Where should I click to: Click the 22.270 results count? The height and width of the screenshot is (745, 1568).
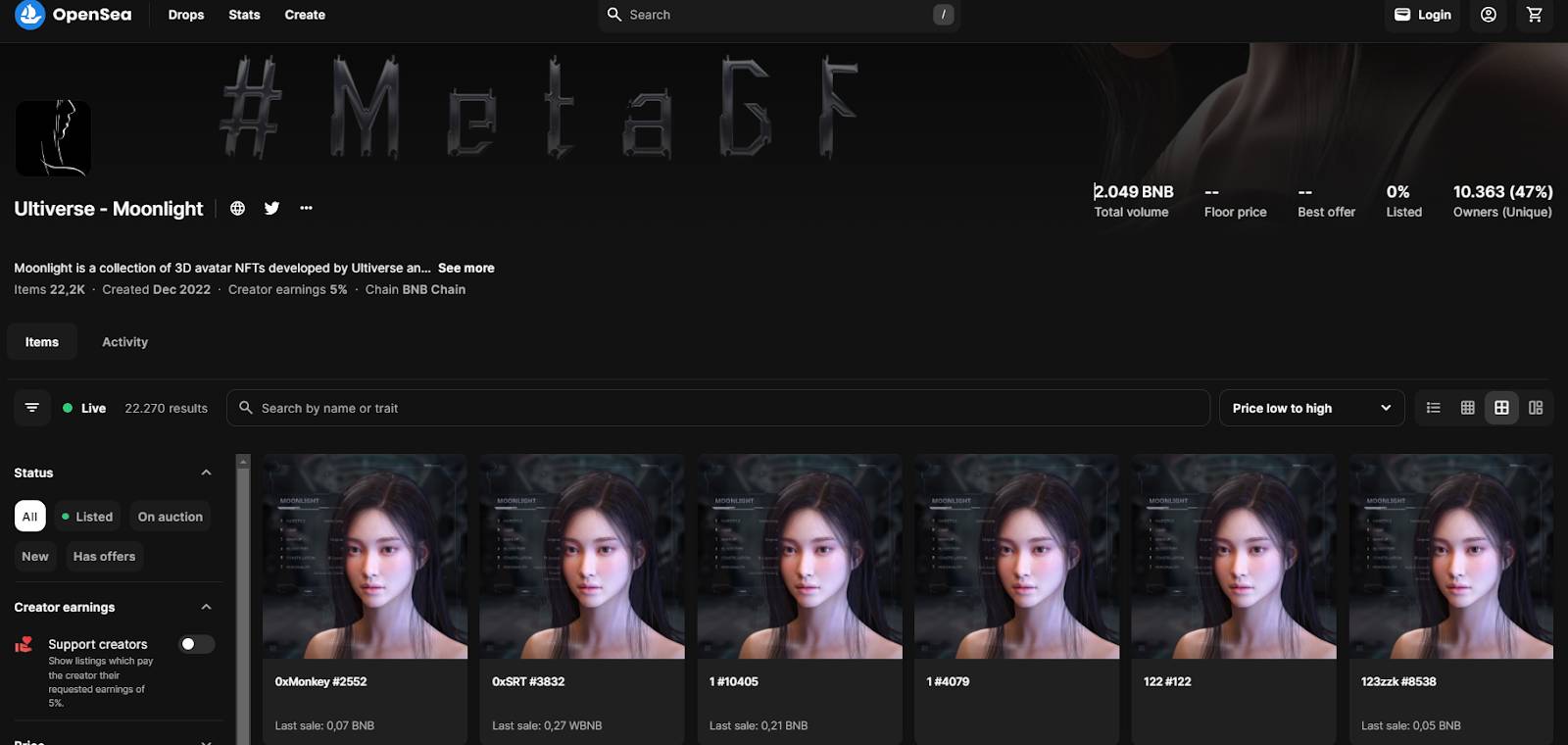pyautogui.click(x=166, y=408)
